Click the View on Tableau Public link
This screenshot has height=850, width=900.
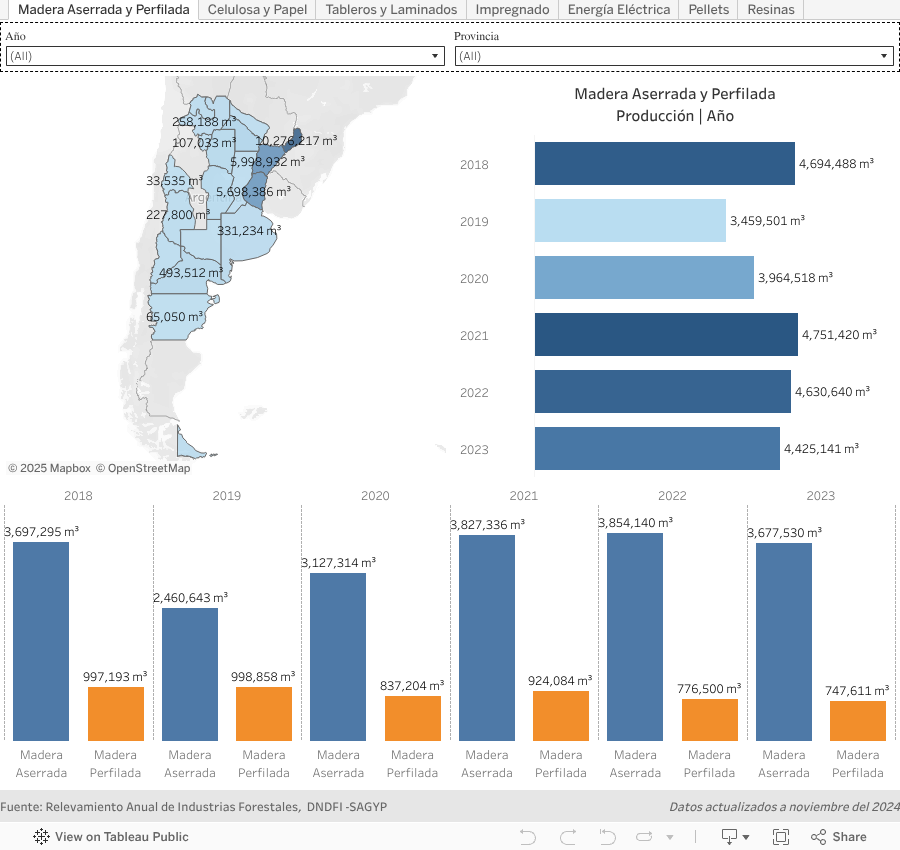coord(121,837)
